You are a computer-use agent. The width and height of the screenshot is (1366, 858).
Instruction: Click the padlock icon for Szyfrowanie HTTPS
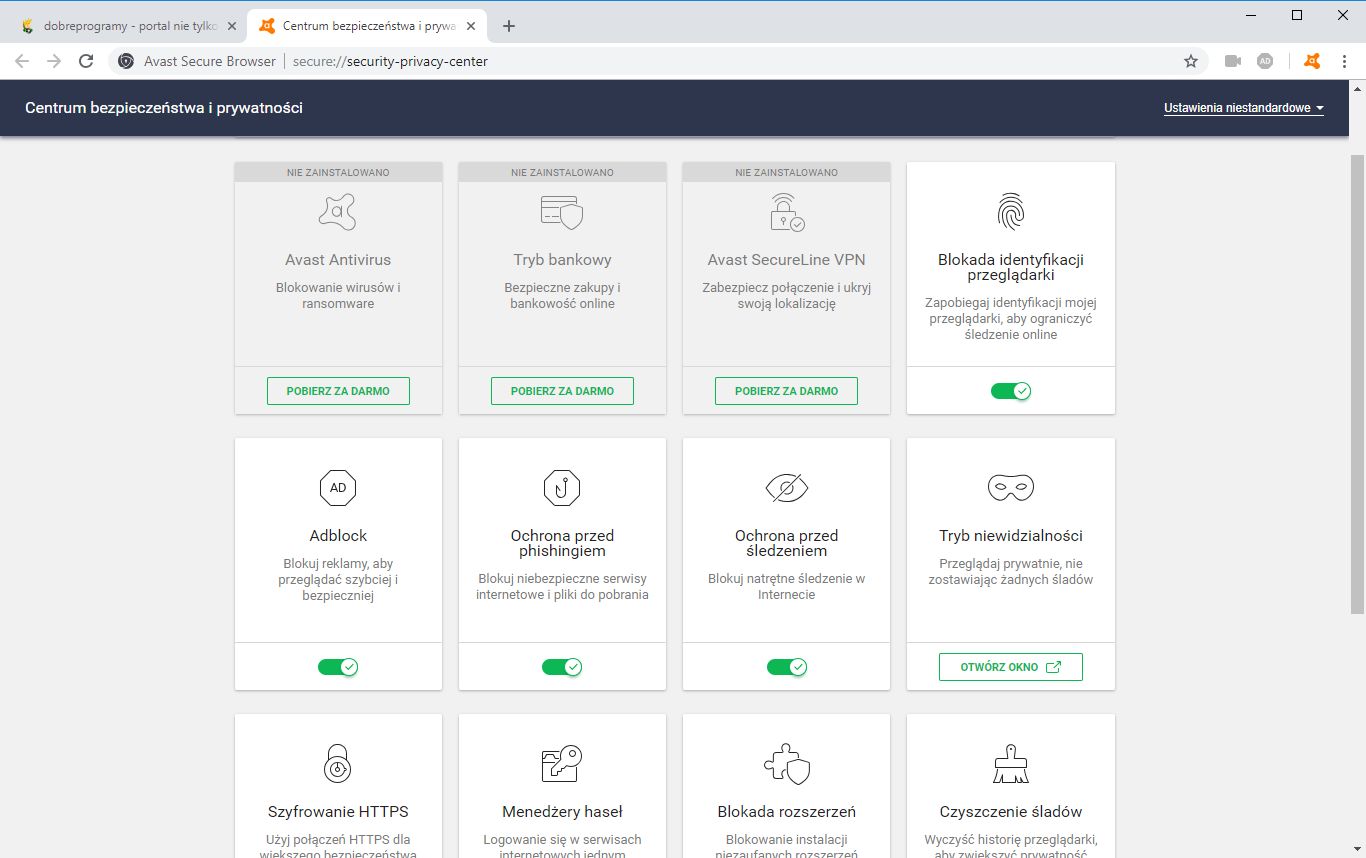click(338, 764)
